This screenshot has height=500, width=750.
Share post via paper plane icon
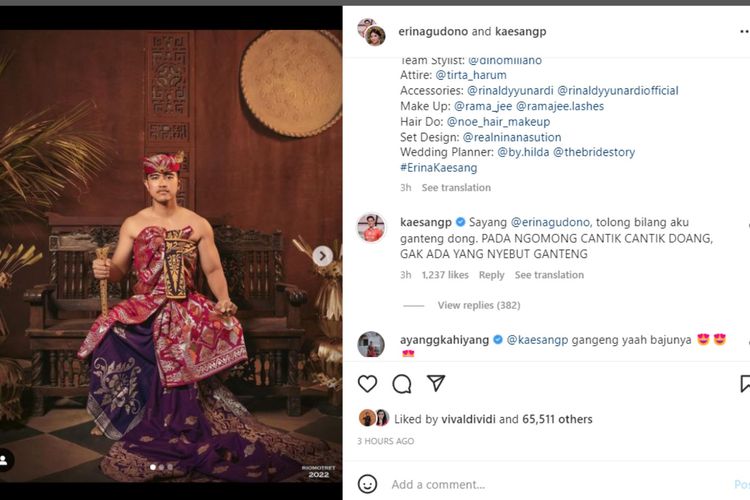click(x=436, y=384)
